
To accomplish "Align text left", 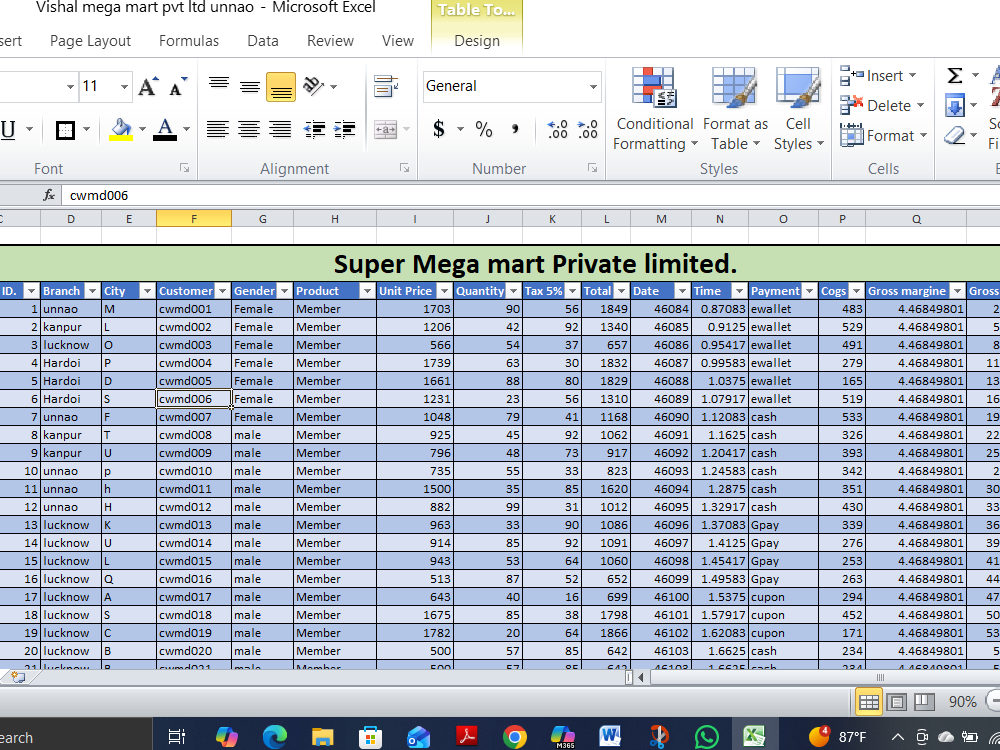I will click(x=218, y=129).
